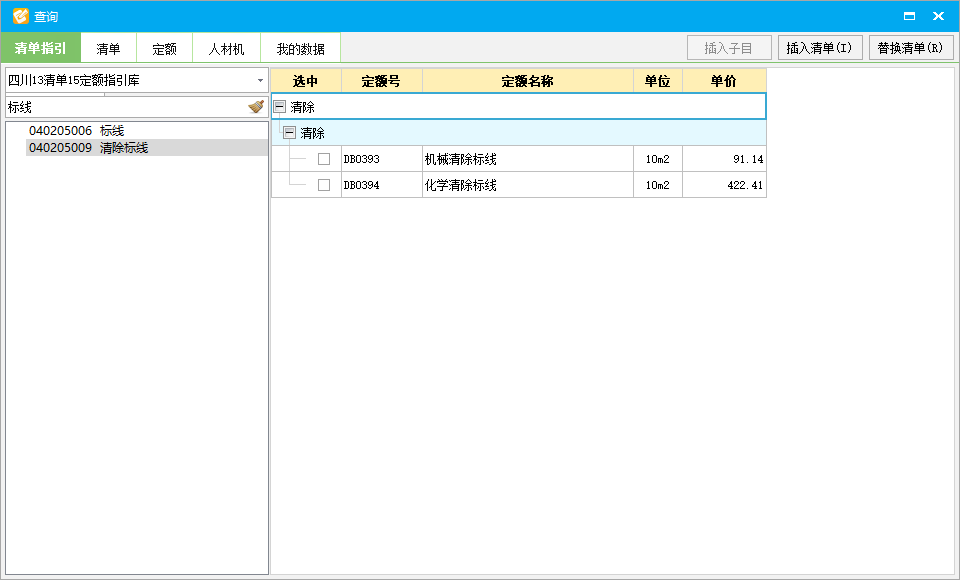Viewport: 960px width, 580px height.
Task: Tick the checkbox for DB0393
Action: [x=324, y=159]
